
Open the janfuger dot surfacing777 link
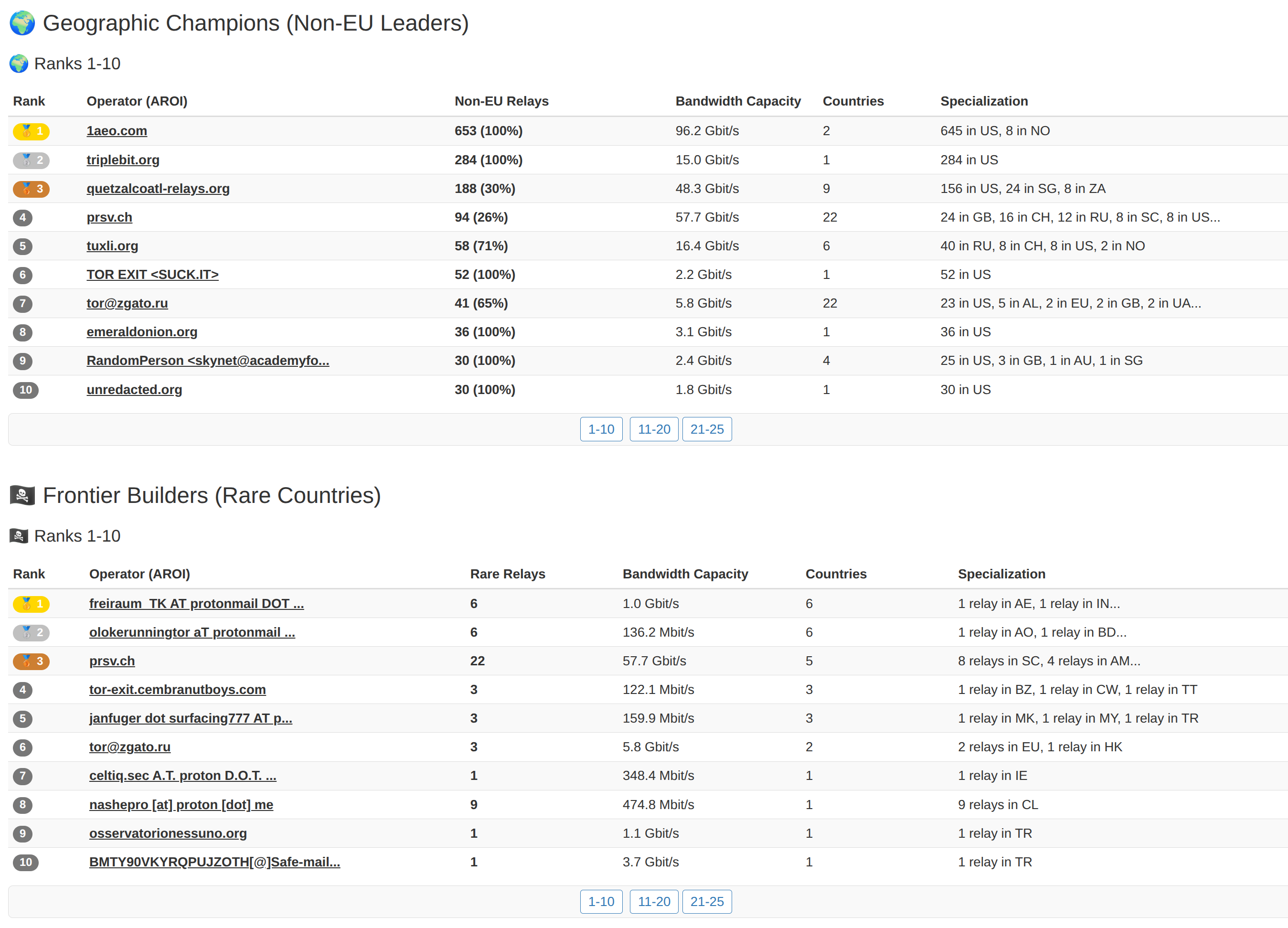[191, 718]
